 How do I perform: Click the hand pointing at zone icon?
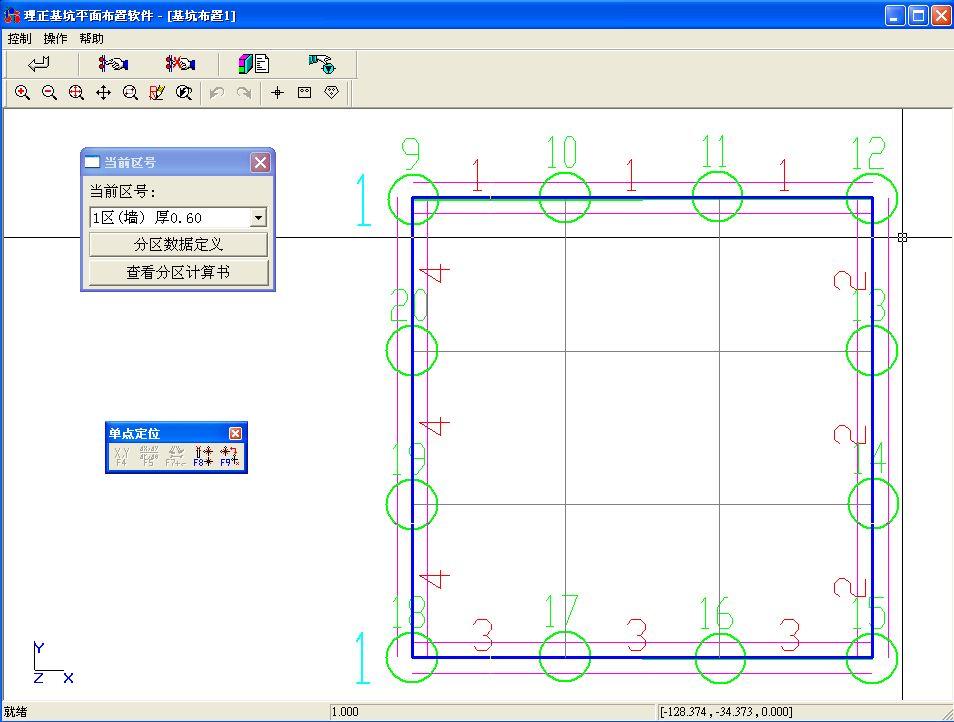click(x=113, y=64)
